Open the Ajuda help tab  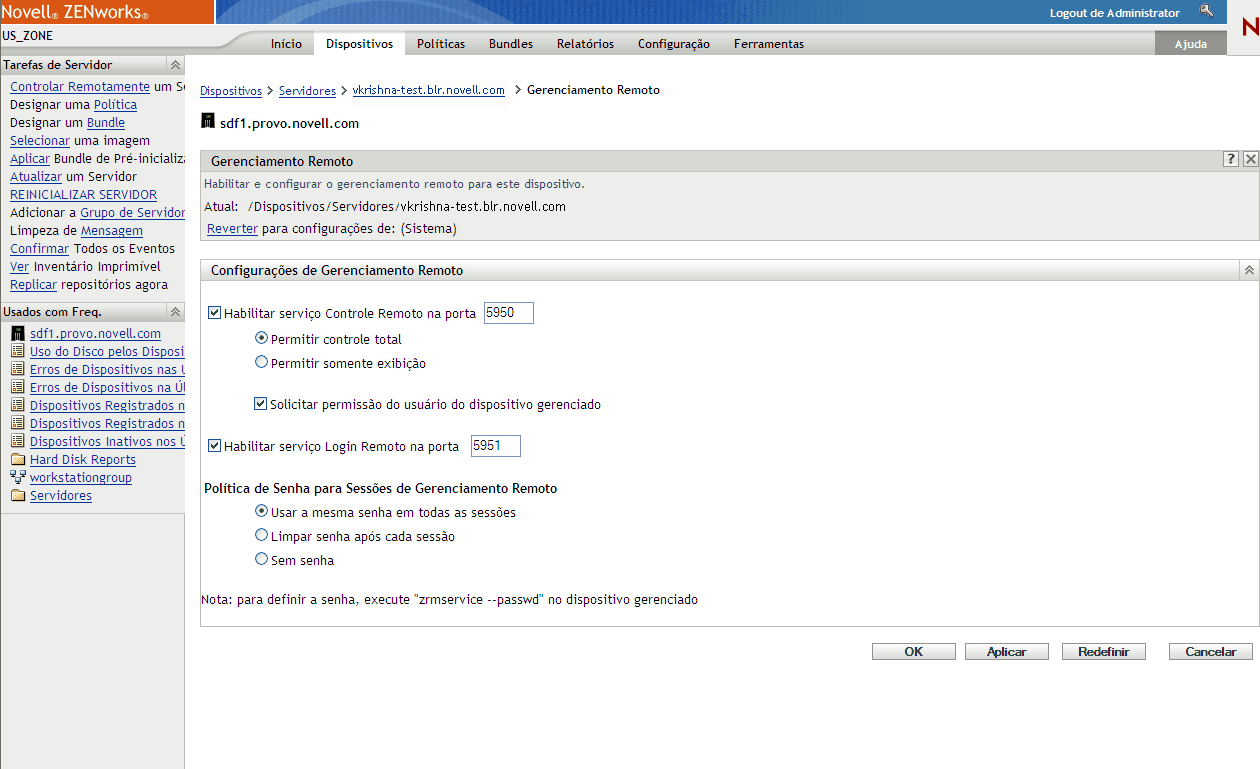coord(1191,44)
